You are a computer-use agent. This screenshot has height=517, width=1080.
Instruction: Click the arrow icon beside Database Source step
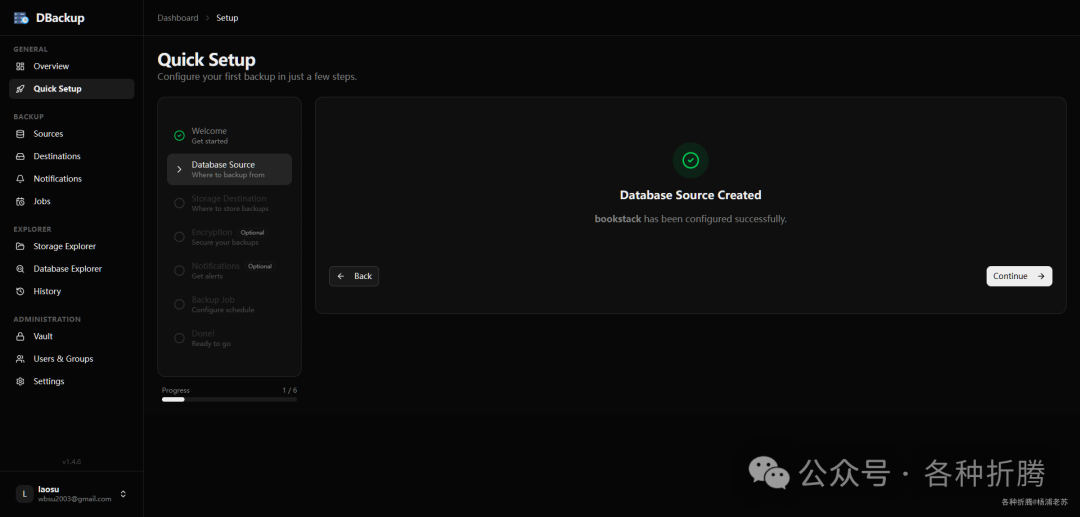tap(179, 169)
